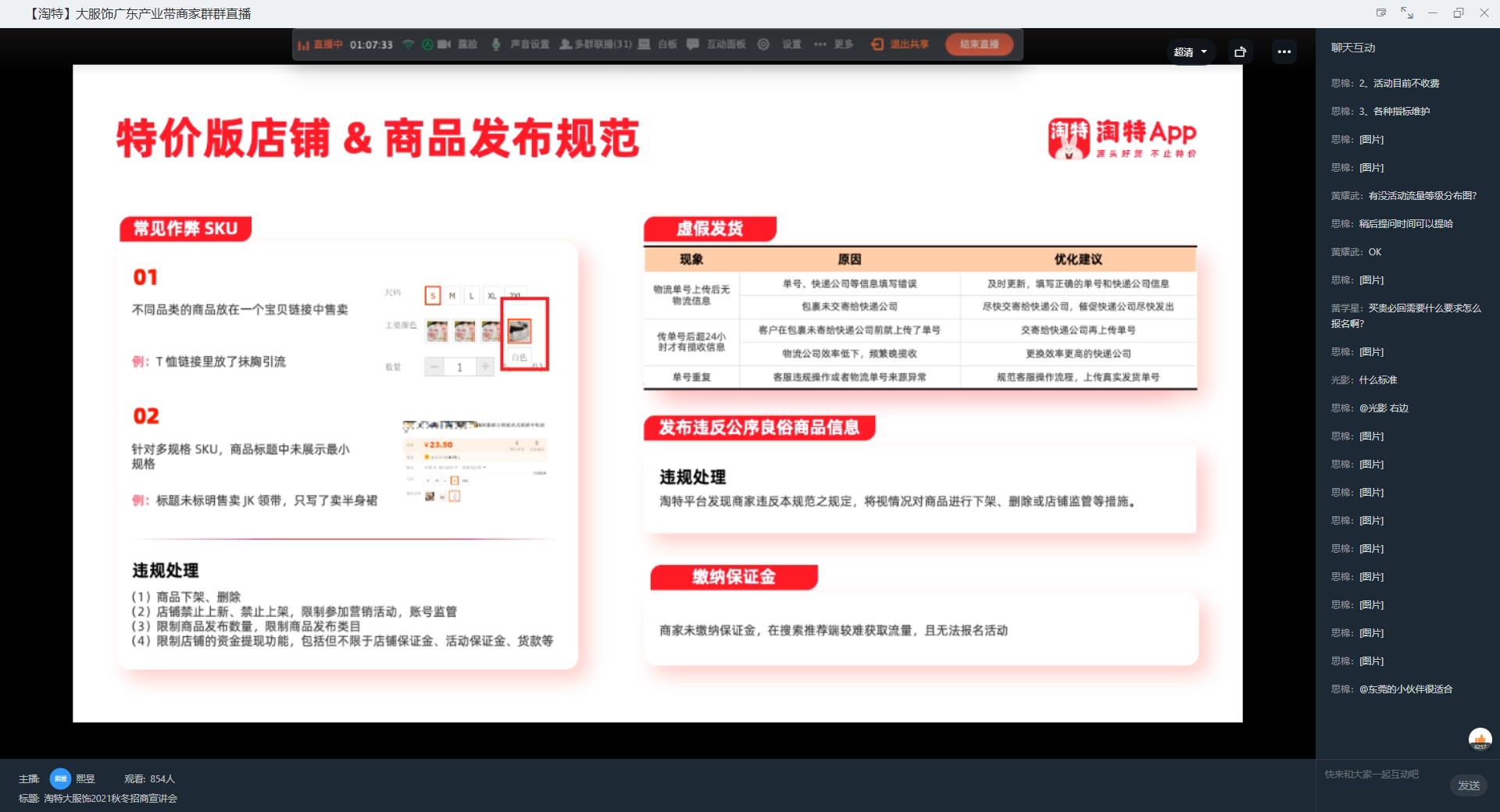
Task: Click 退出共享 to stop sharing
Action: (900, 45)
